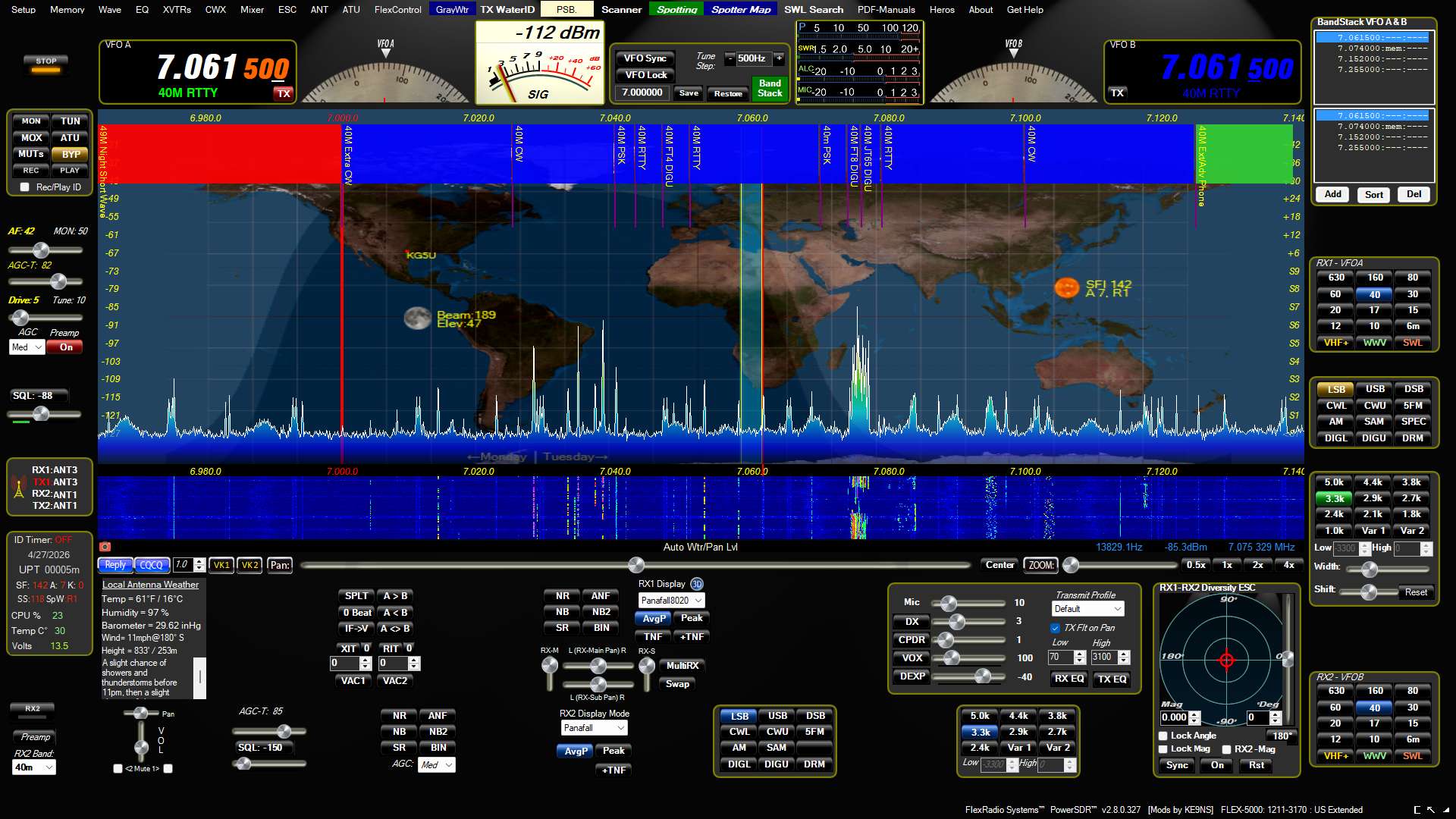Check the Rec/Play ID checkbox
This screenshot has height=819, width=1456.
(25, 187)
